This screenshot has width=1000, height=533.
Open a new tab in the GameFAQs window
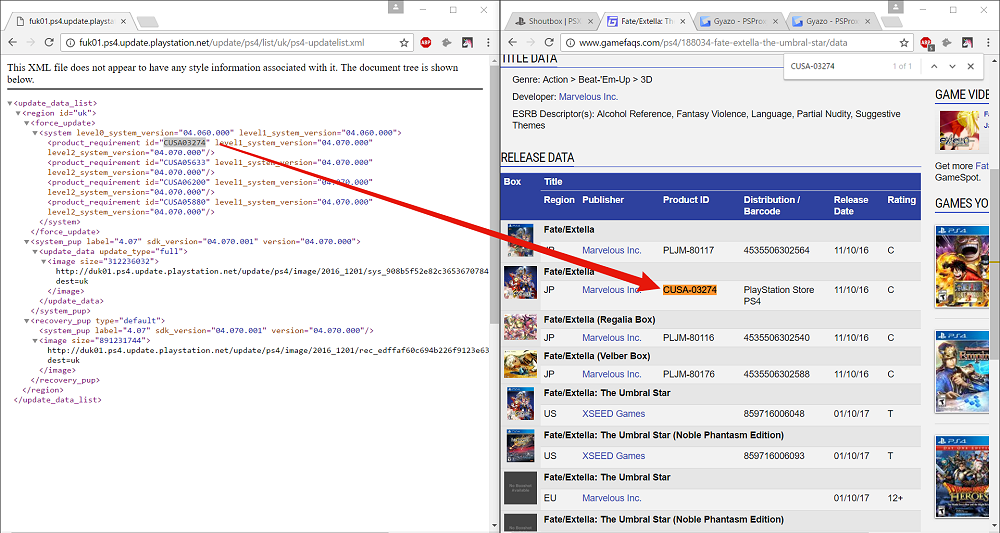[891, 22]
